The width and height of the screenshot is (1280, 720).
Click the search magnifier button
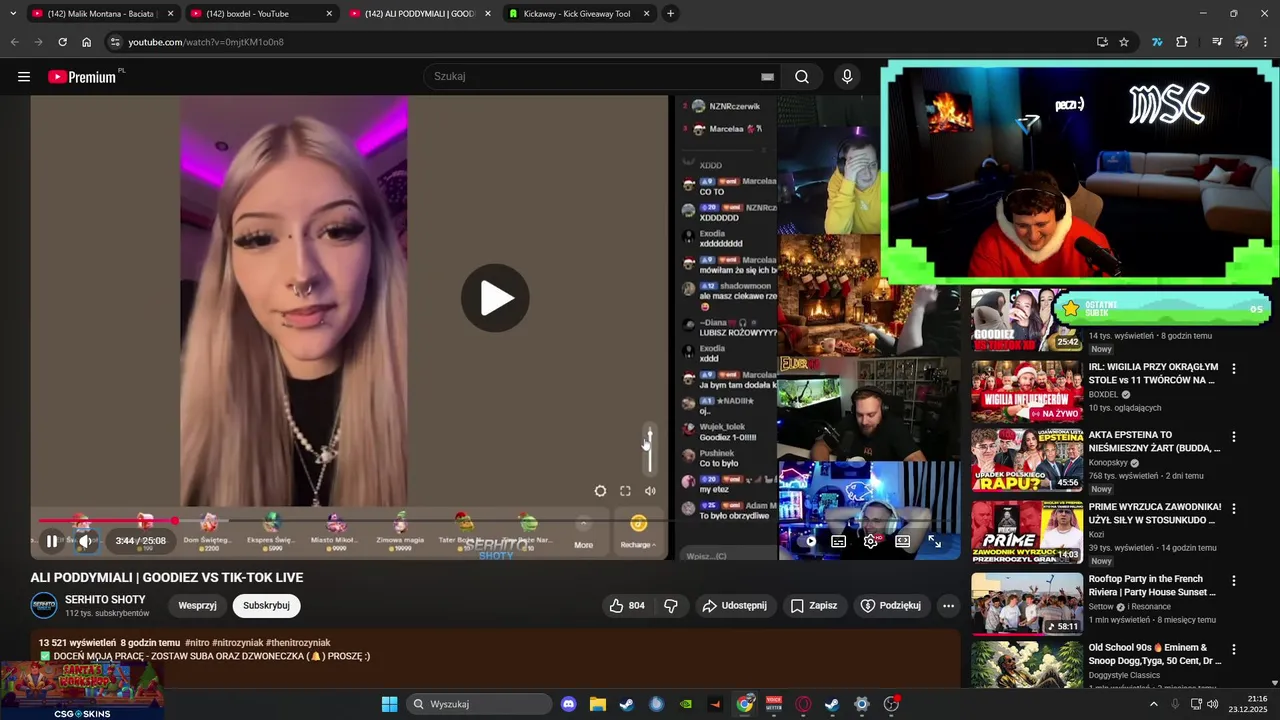802,77
